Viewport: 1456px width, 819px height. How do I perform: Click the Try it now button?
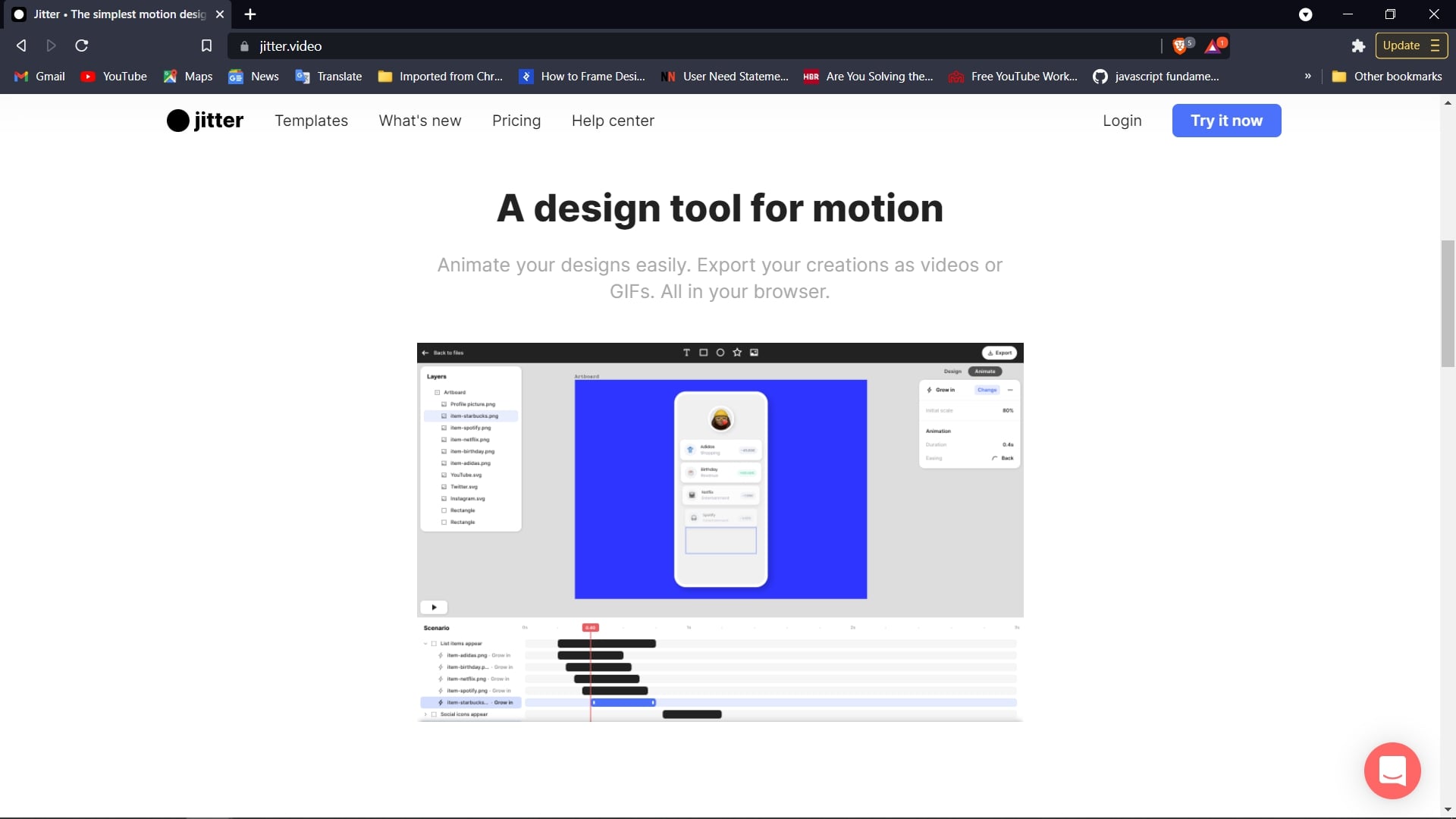pyautogui.click(x=1226, y=121)
